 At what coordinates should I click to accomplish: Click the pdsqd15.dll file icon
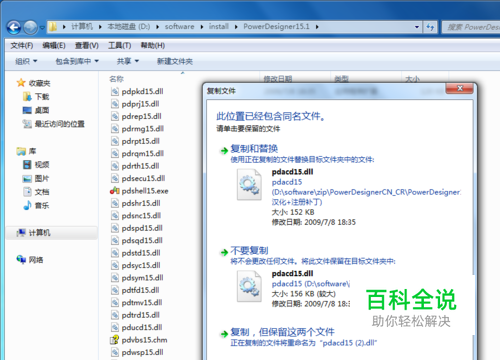[115, 240]
